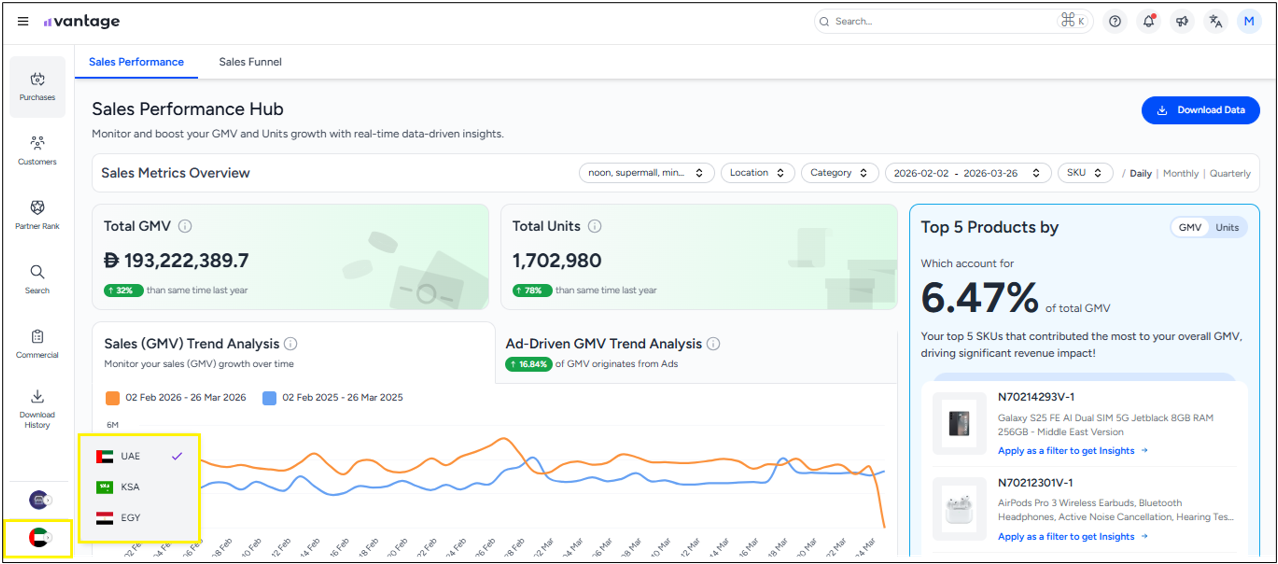1278x564 pixels.
Task: Select KSA from the country list
Action: (130, 487)
